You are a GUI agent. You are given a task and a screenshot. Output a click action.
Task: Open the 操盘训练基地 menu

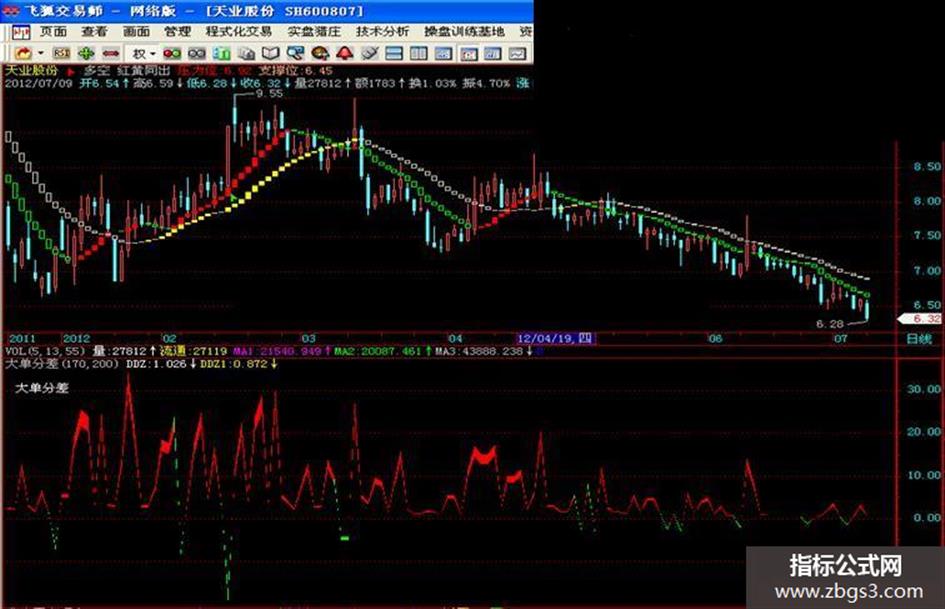(x=464, y=31)
